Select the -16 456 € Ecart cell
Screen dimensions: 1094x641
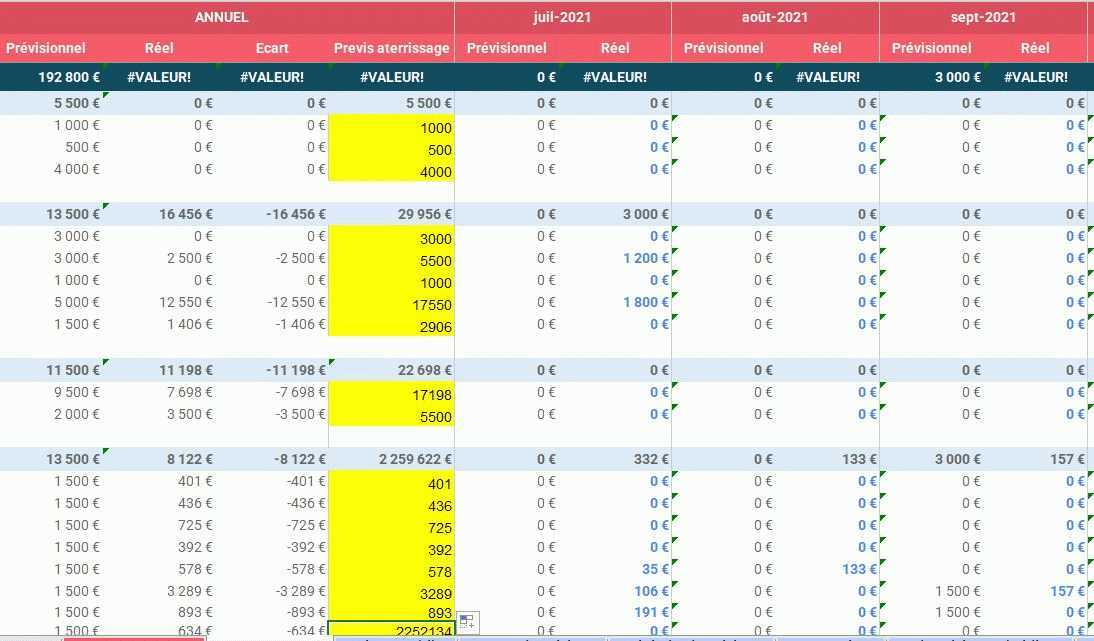(272, 214)
